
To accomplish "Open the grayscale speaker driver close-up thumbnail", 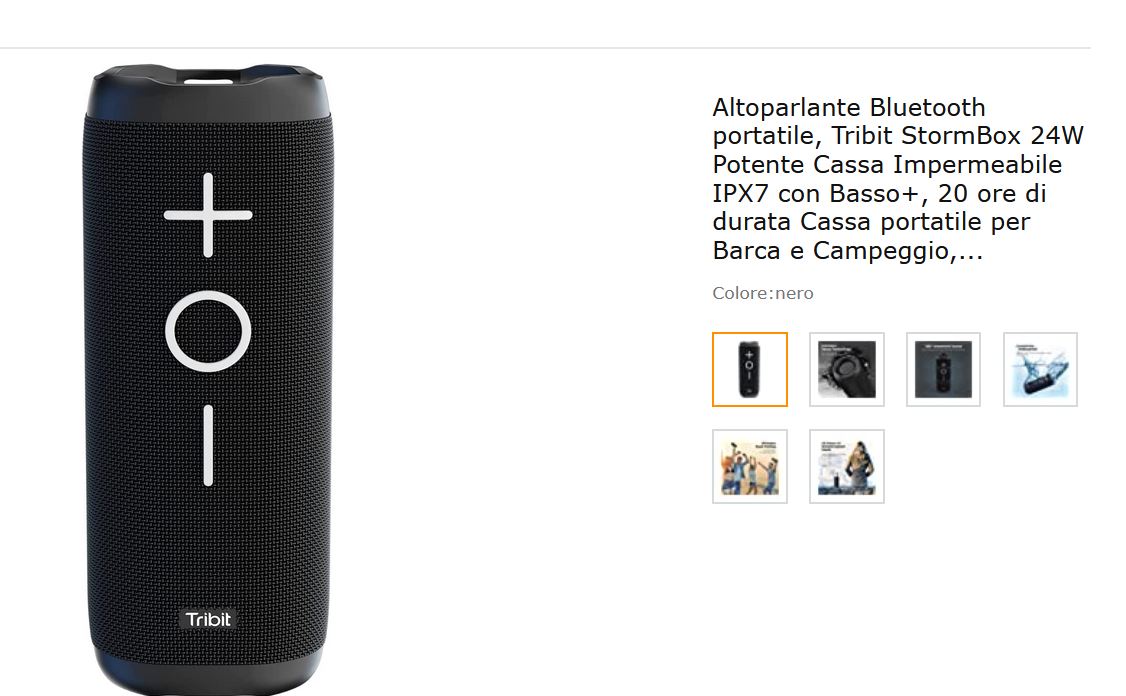I will click(847, 369).
